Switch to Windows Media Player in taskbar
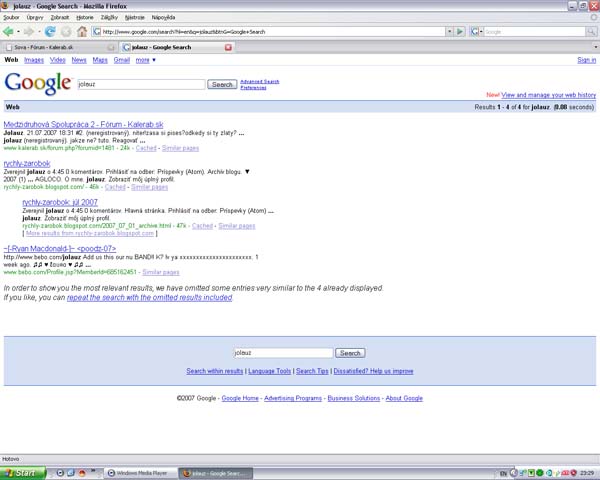Screen dimensions: 600x480 click(141, 473)
